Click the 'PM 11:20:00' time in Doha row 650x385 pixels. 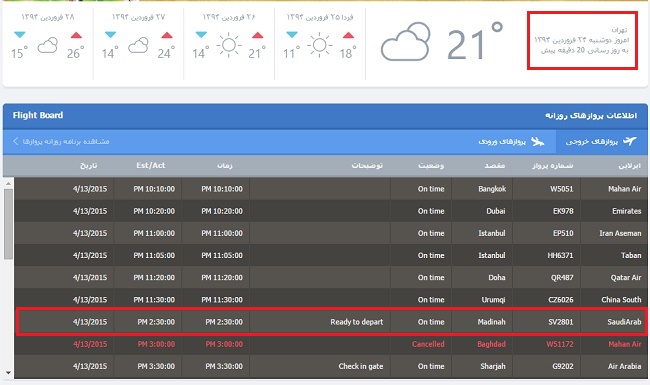[x=222, y=278]
